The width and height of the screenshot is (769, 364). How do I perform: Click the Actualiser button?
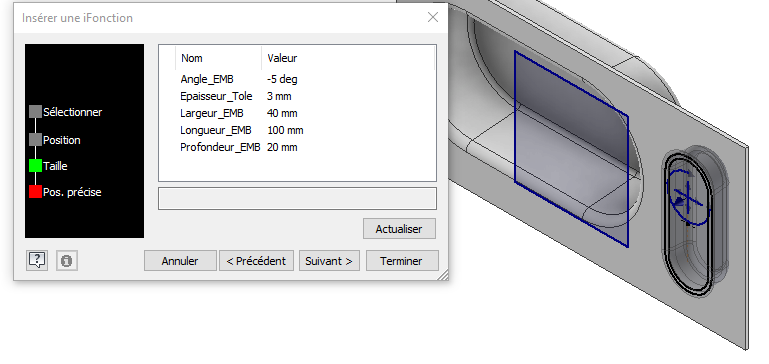click(399, 229)
